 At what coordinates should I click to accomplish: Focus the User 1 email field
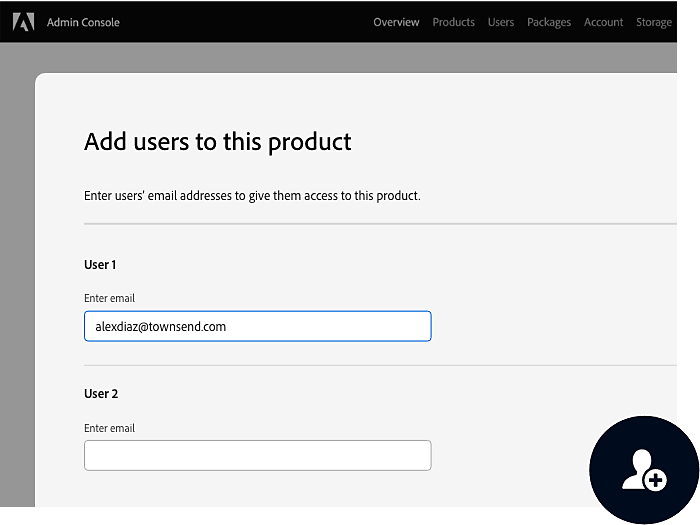pos(258,326)
